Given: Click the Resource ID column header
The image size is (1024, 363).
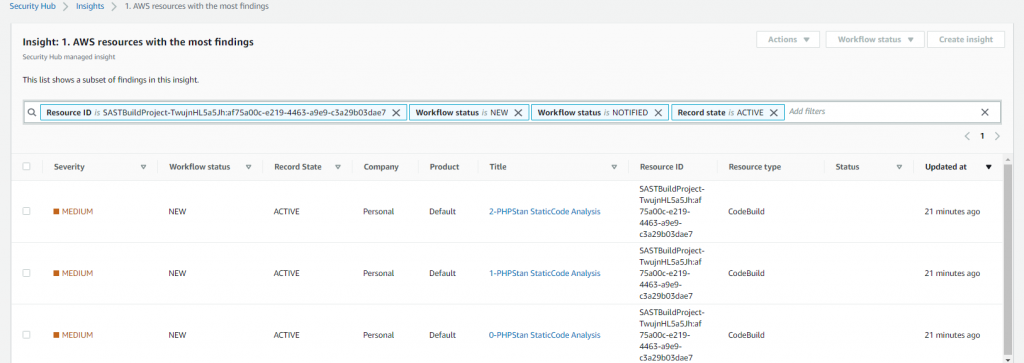Looking at the screenshot, I should coord(662,167).
